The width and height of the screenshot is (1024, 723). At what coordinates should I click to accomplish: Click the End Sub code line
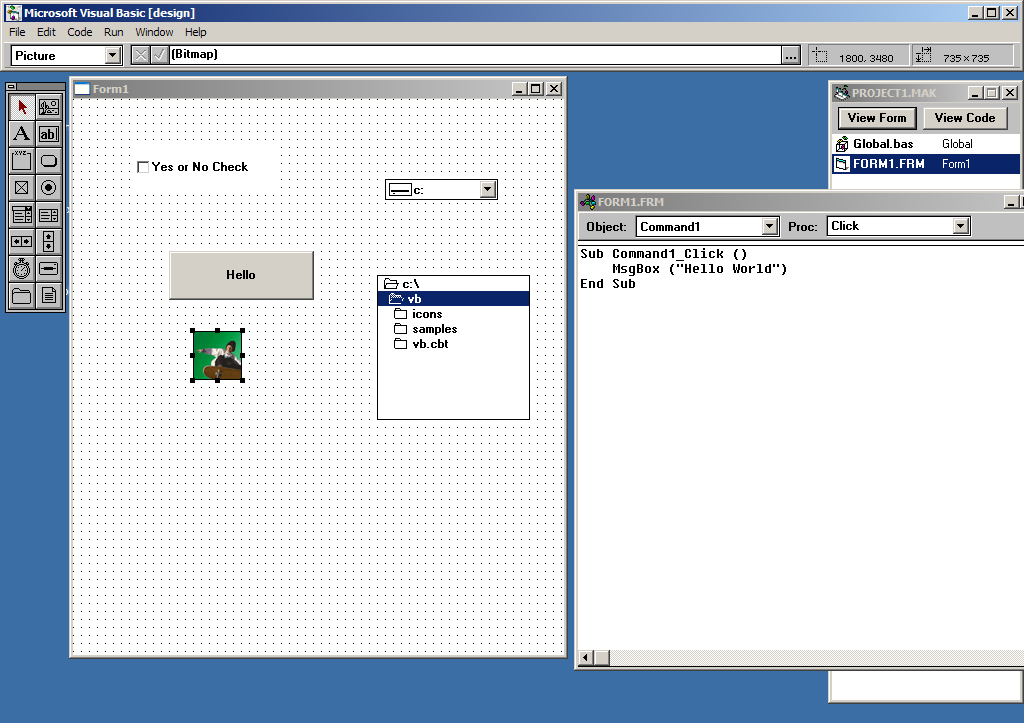click(607, 284)
